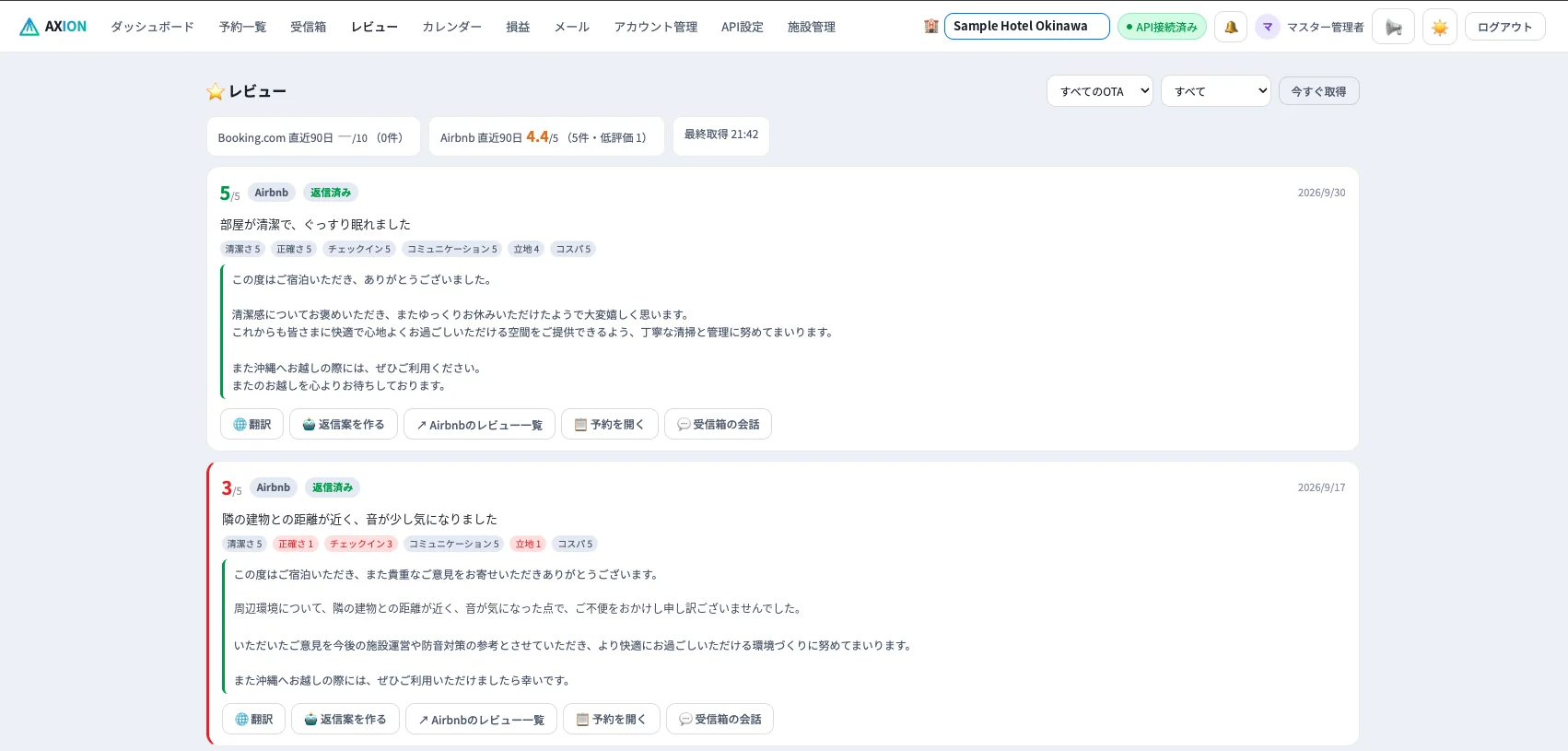Viewport: 1568px width, 751px height.
Task: Open 受信箱の会話 for the 3/5 review
Action: [720, 720]
